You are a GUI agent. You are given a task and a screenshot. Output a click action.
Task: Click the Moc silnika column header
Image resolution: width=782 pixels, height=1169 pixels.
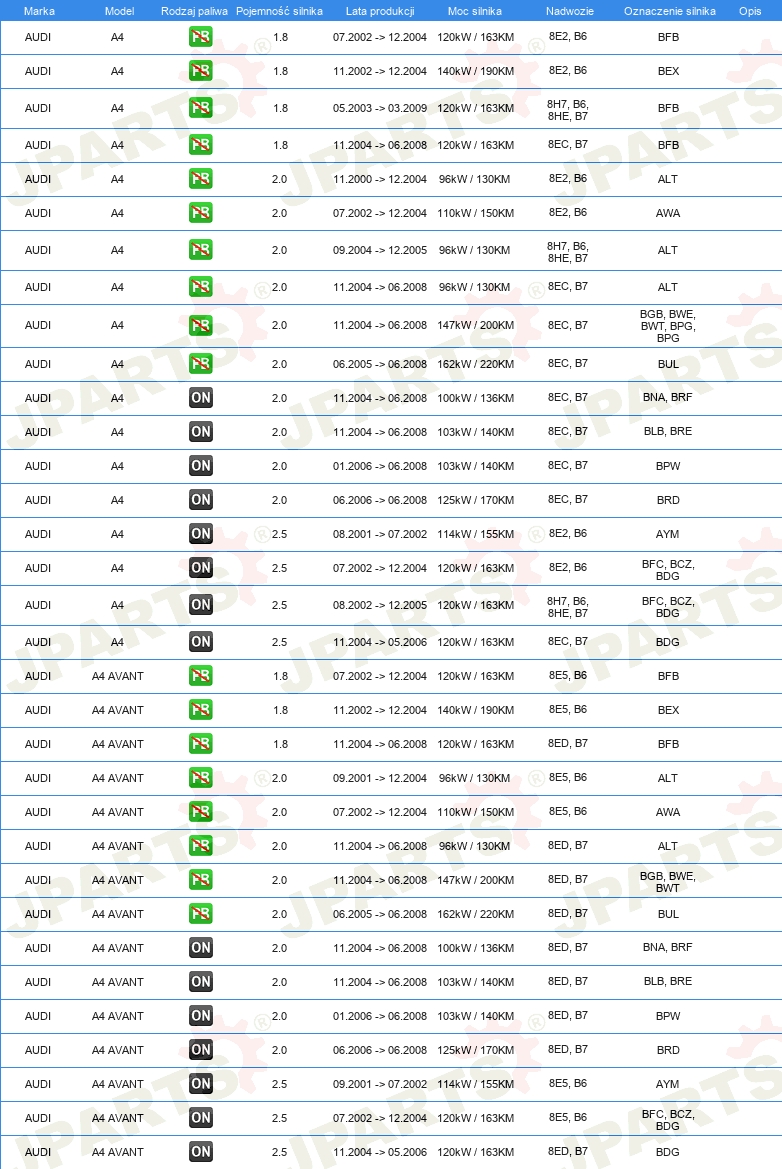point(475,11)
